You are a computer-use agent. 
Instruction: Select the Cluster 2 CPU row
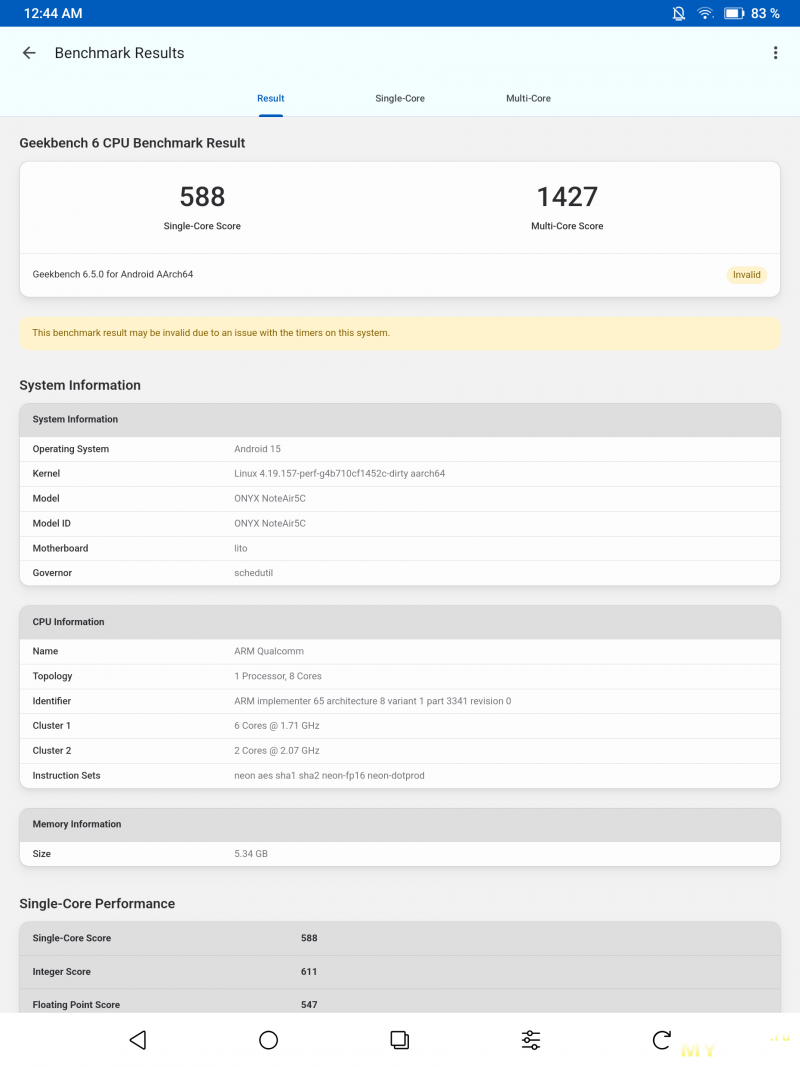400,750
